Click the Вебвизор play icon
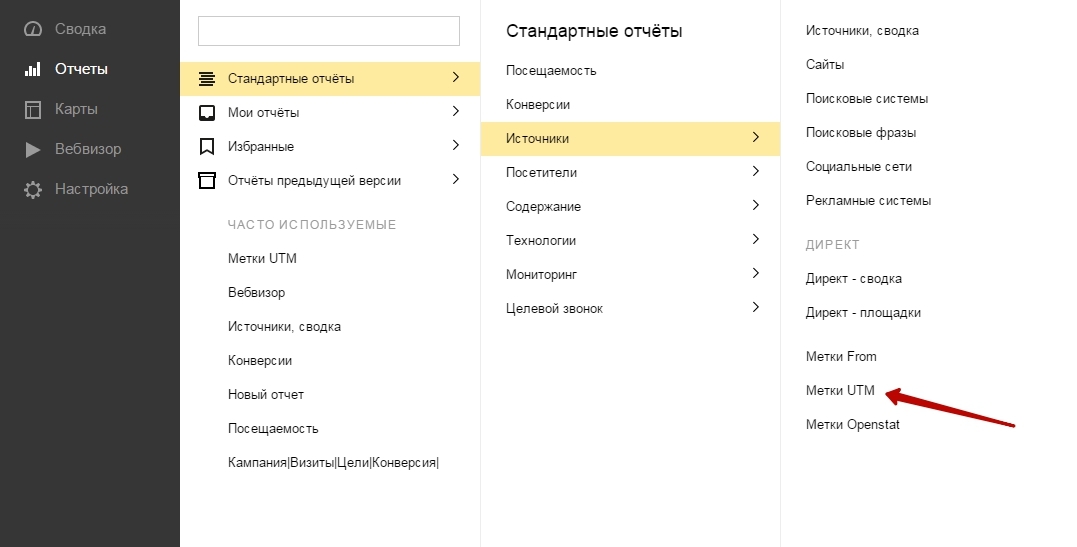This screenshot has width=1077, height=547. pyautogui.click(x=33, y=150)
